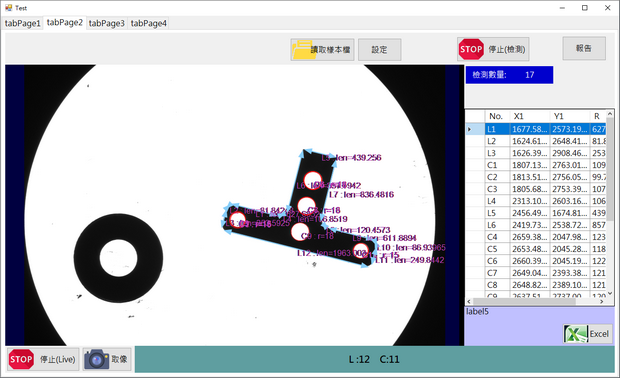The height and width of the screenshot is (378, 620).
Task: Click the blue 檢測數量 count box
Action: [x=509, y=75]
